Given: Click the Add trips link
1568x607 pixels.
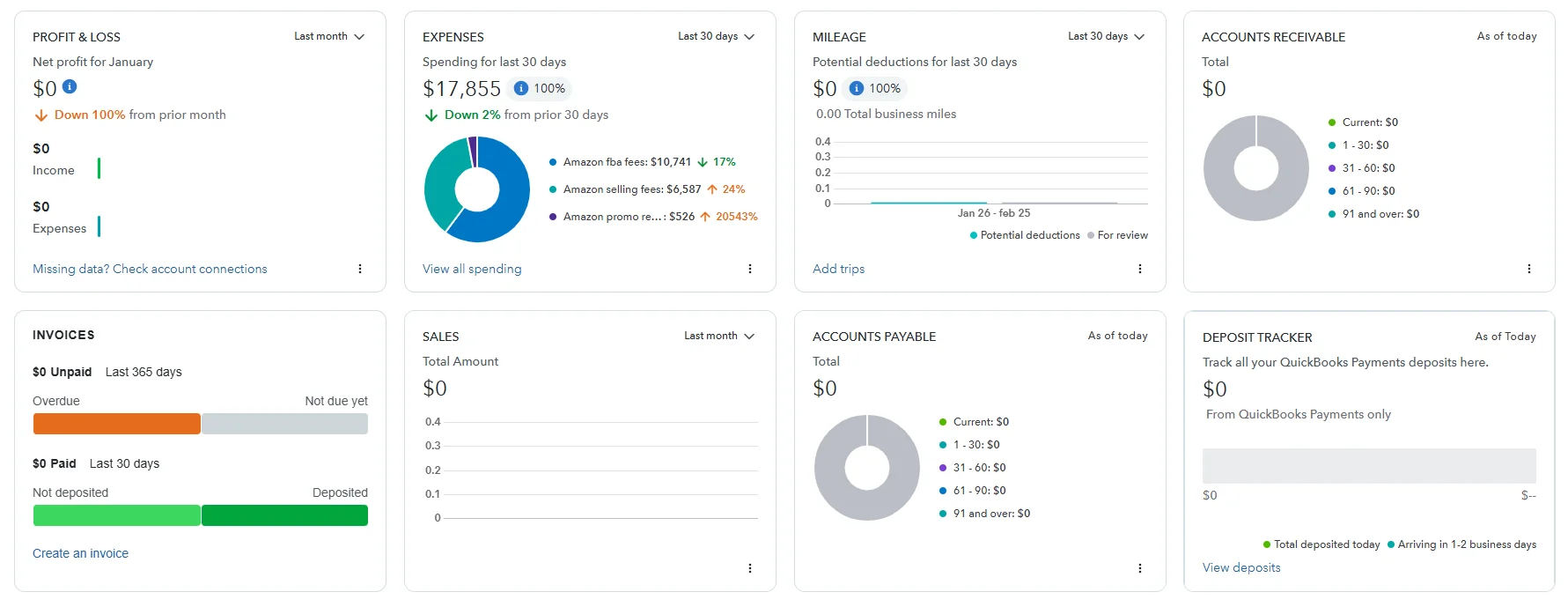Looking at the screenshot, I should tap(838, 269).
